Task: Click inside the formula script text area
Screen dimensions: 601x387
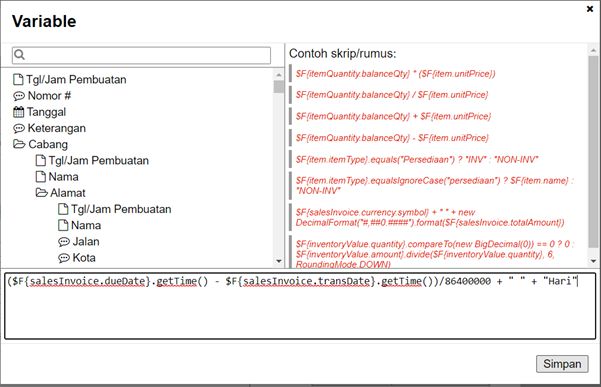Action: (x=300, y=306)
